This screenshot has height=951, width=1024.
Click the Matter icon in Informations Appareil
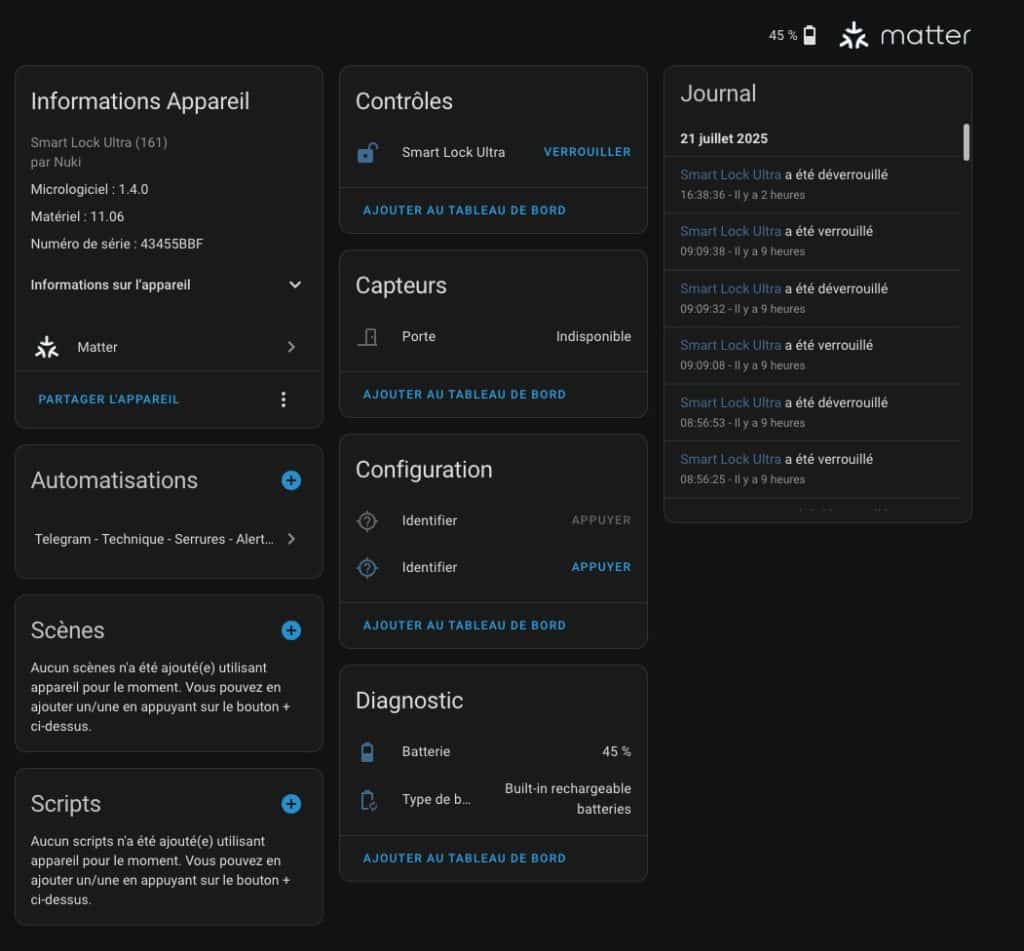[46, 347]
